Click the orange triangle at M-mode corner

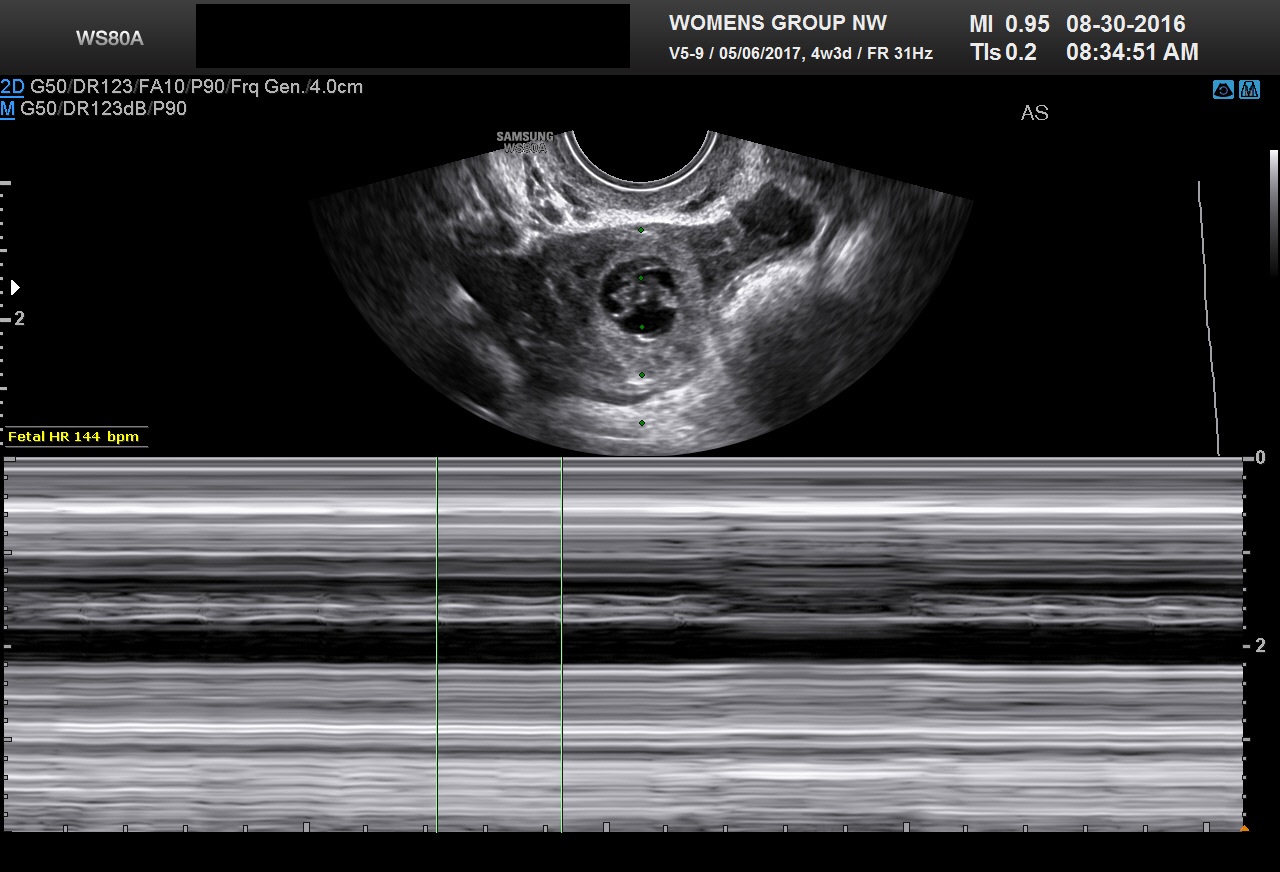click(1244, 828)
